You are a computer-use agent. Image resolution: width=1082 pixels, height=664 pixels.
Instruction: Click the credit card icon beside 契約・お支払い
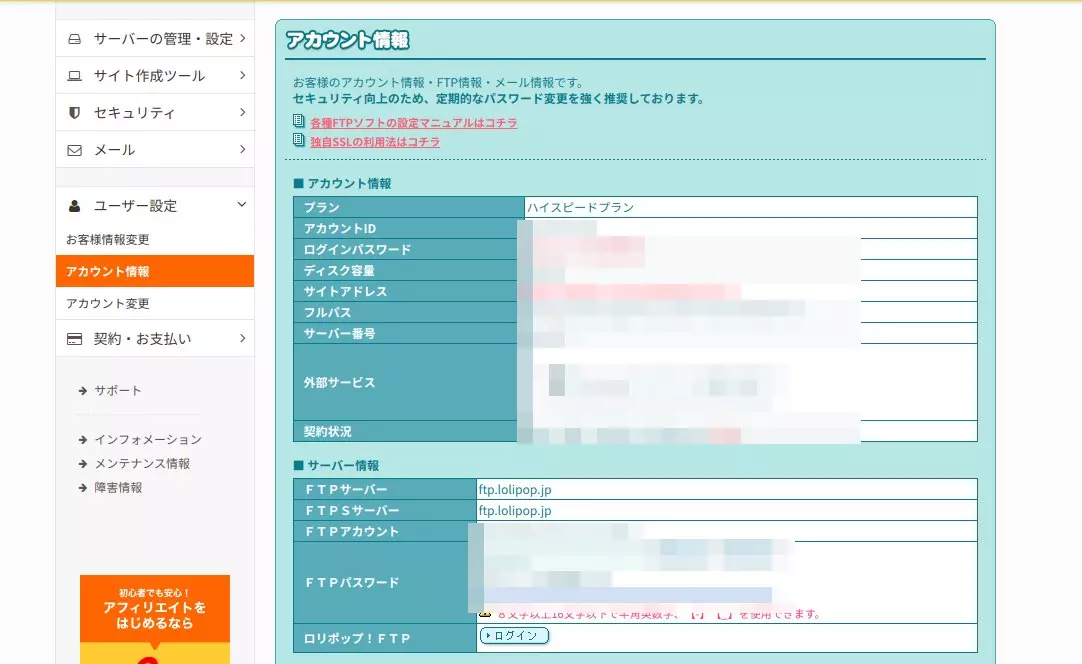[x=74, y=339]
